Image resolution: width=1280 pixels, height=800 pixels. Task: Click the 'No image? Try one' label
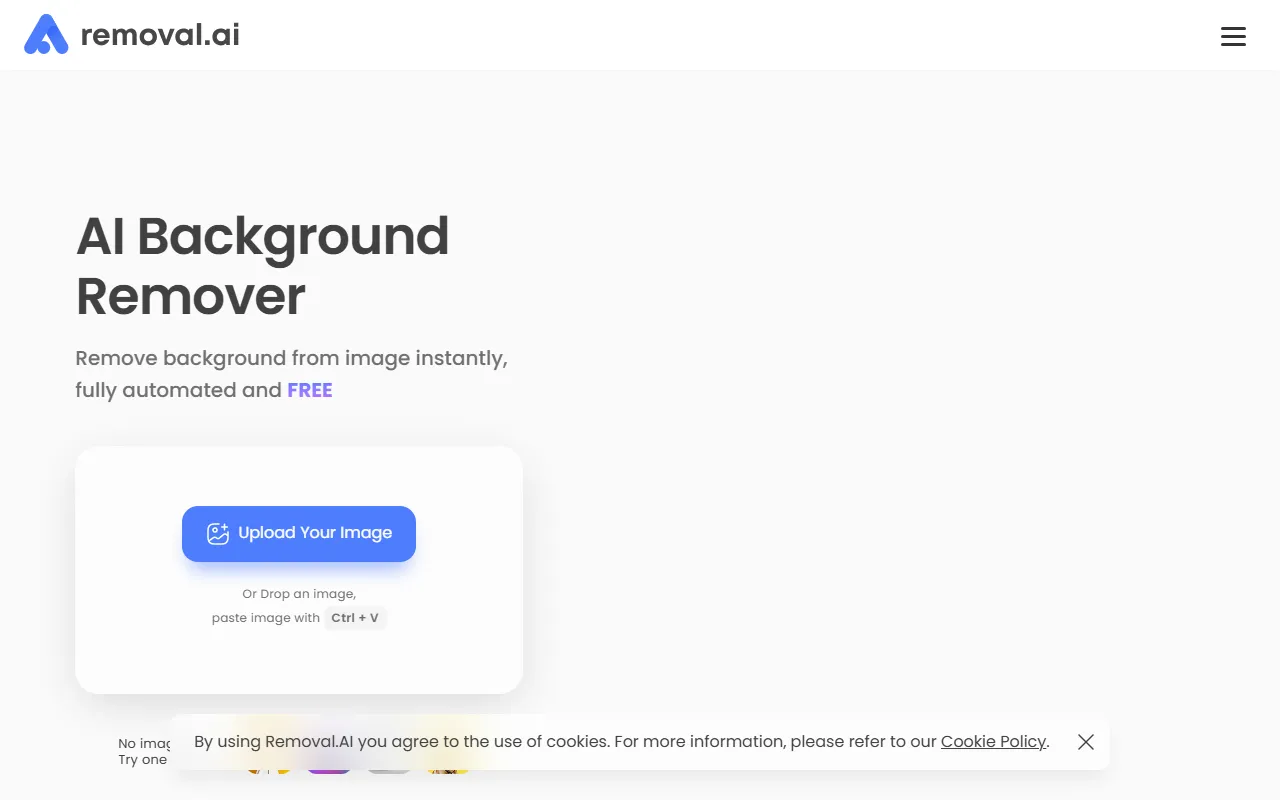143,751
